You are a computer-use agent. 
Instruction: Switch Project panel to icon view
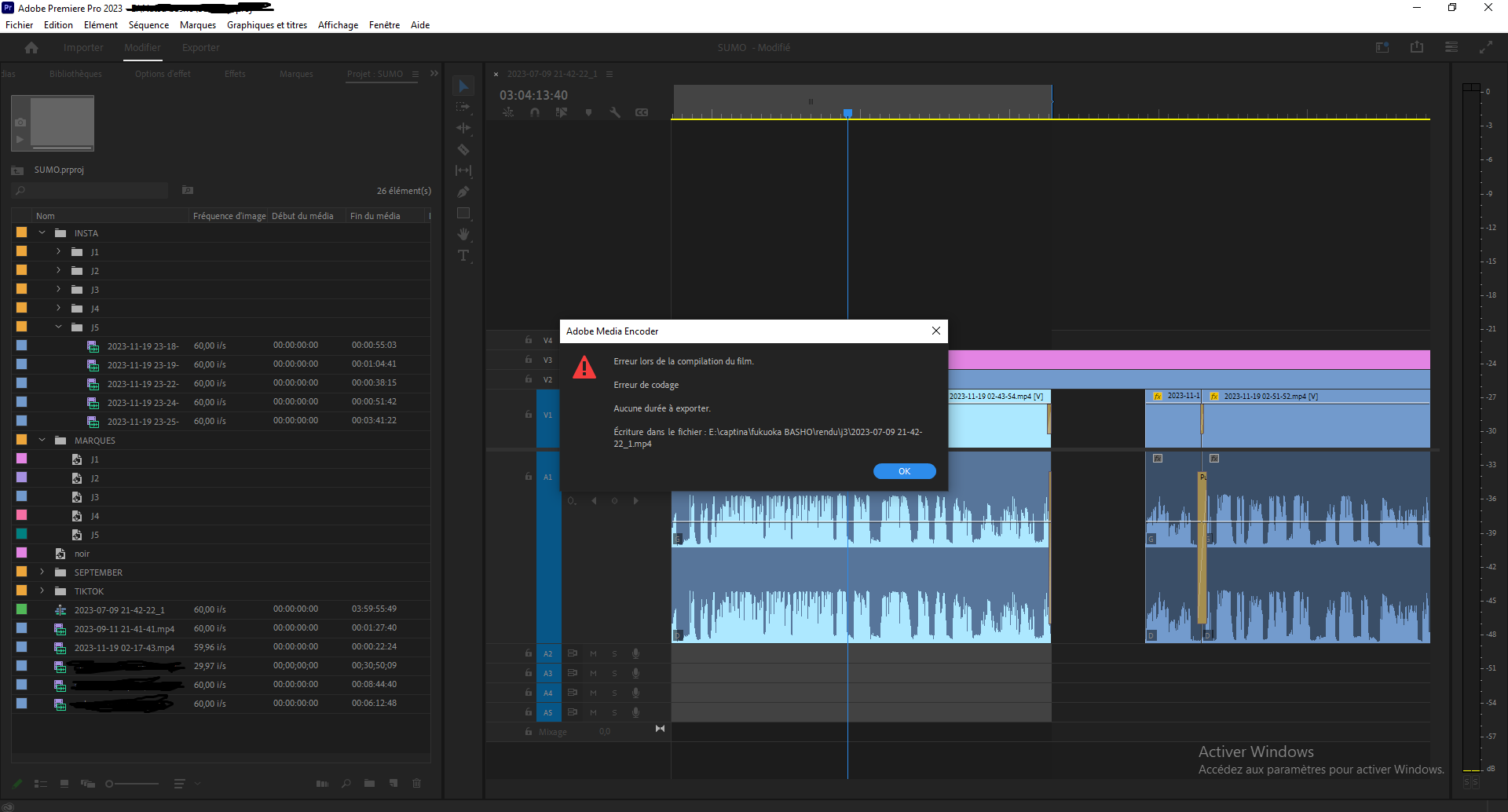pos(64,784)
